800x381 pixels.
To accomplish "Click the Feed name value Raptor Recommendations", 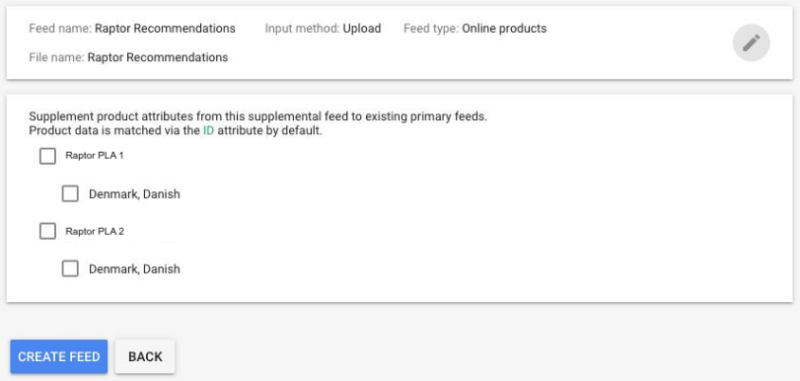I will pyautogui.click(x=165, y=29).
